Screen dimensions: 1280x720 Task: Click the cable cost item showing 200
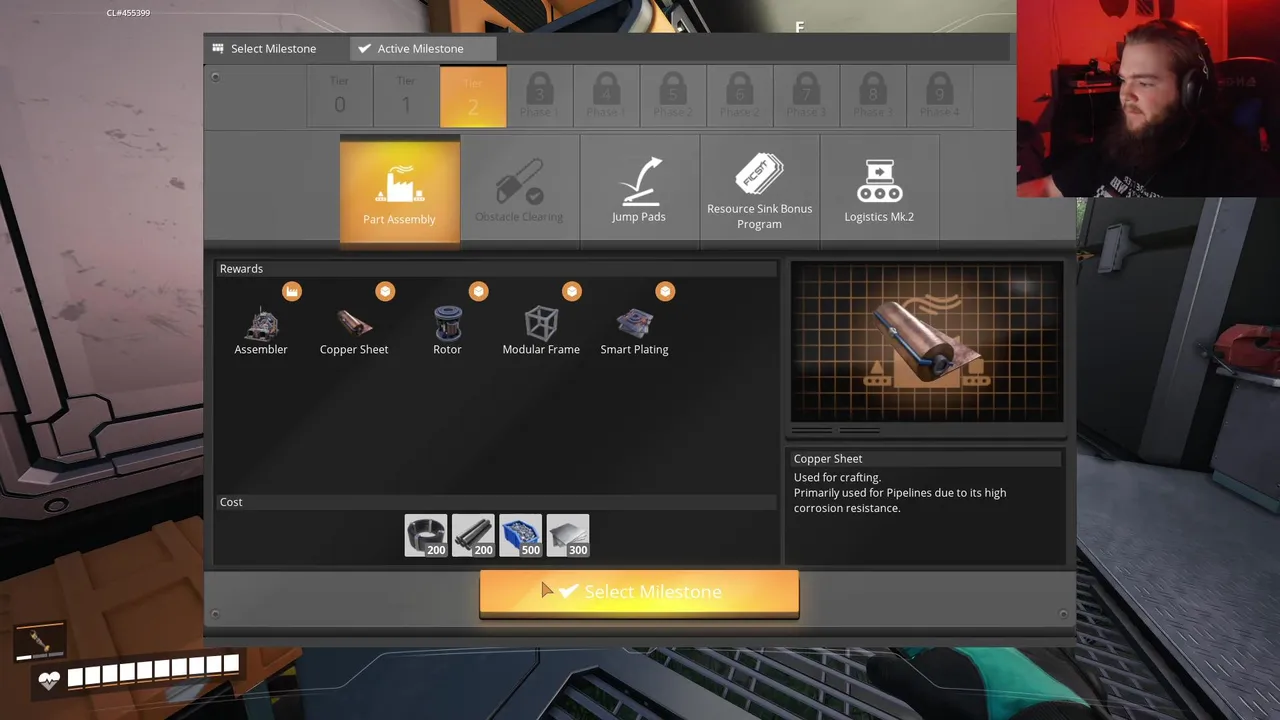[426, 536]
